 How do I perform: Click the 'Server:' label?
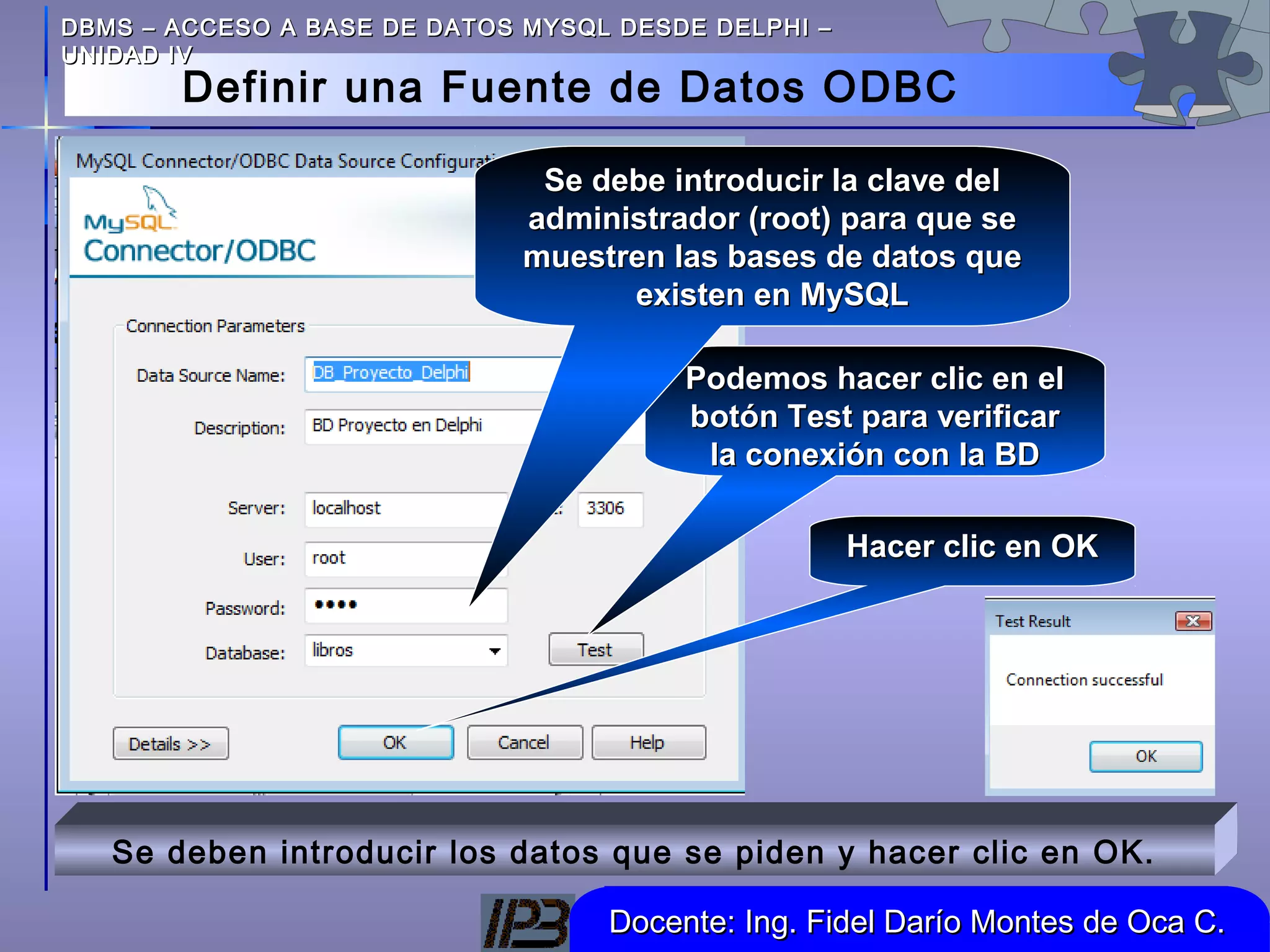pos(257,508)
